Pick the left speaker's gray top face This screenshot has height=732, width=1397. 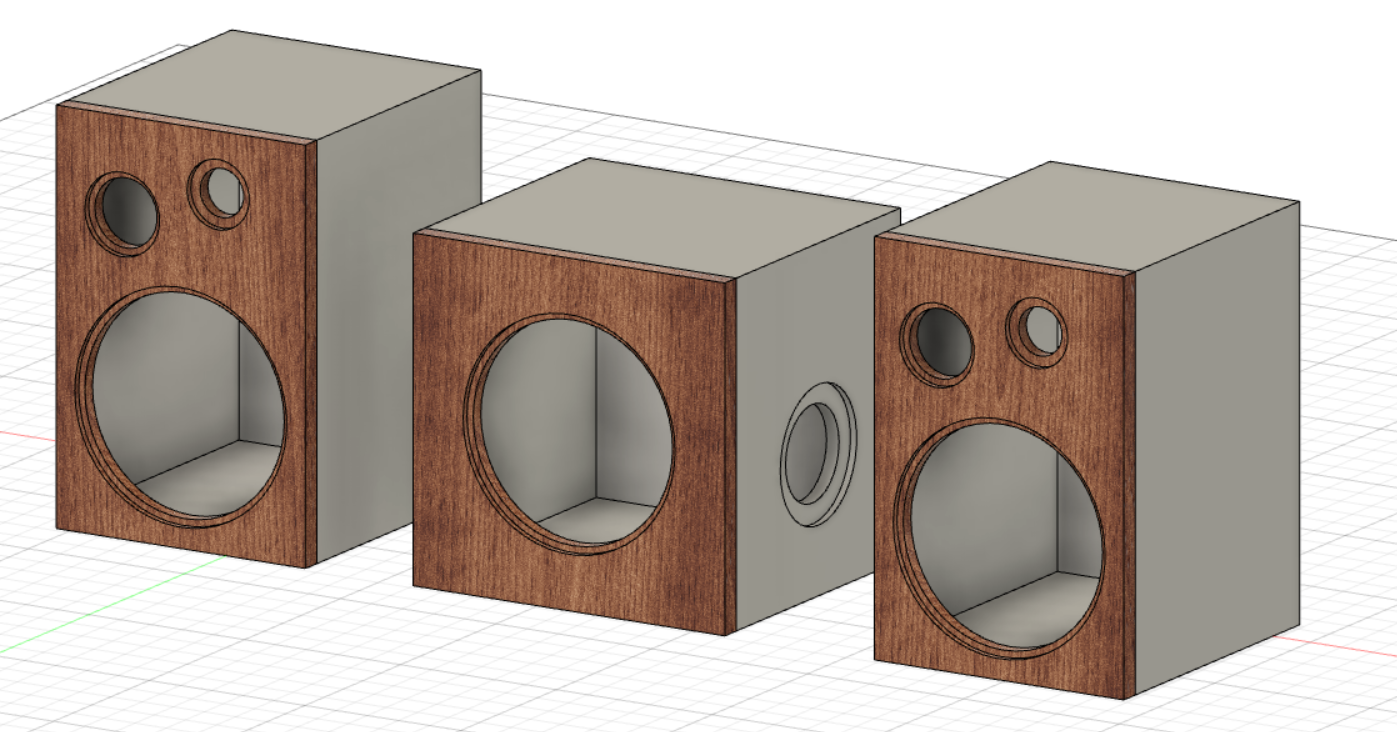(x=270, y=84)
